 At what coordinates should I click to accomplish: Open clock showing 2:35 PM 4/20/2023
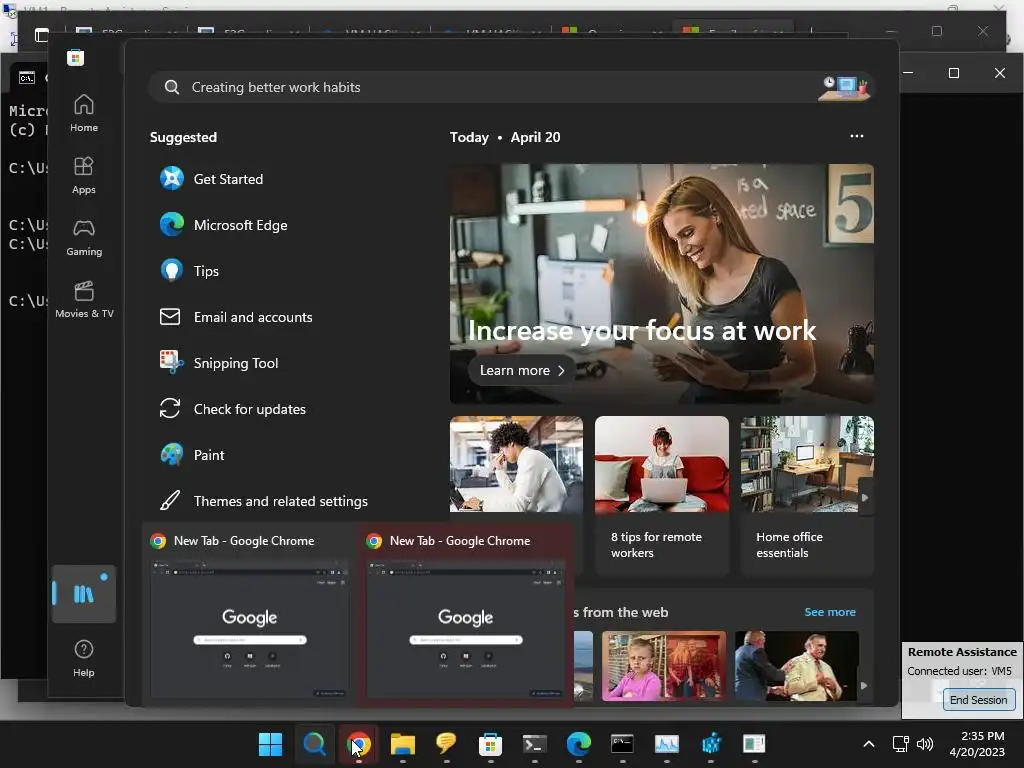[977, 744]
